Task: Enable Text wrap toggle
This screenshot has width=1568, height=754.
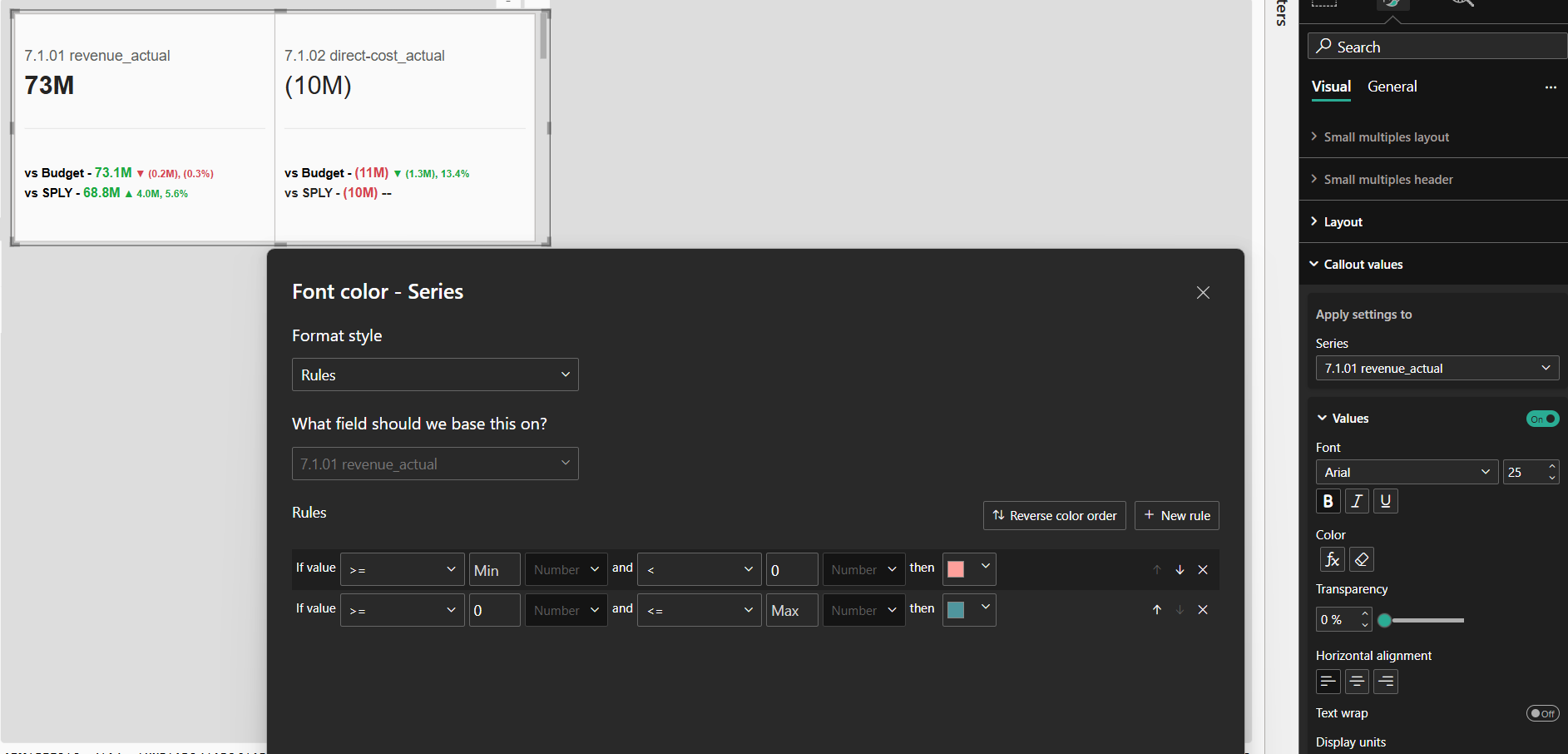Action: tap(1542, 713)
